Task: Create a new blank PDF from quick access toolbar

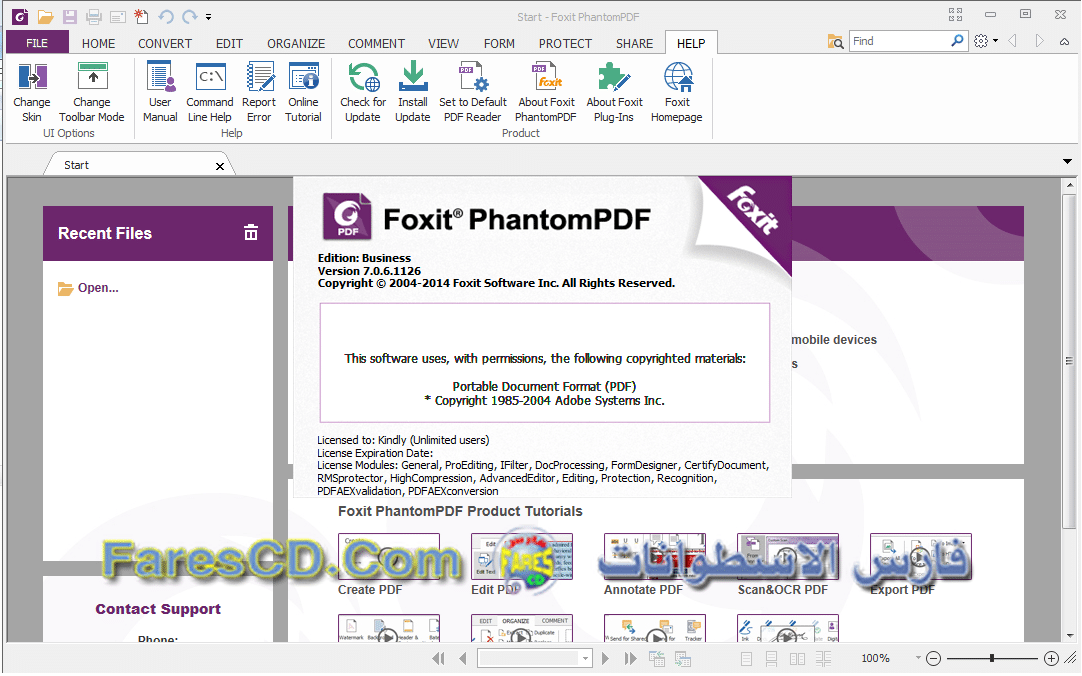Action: tap(141, 16)
